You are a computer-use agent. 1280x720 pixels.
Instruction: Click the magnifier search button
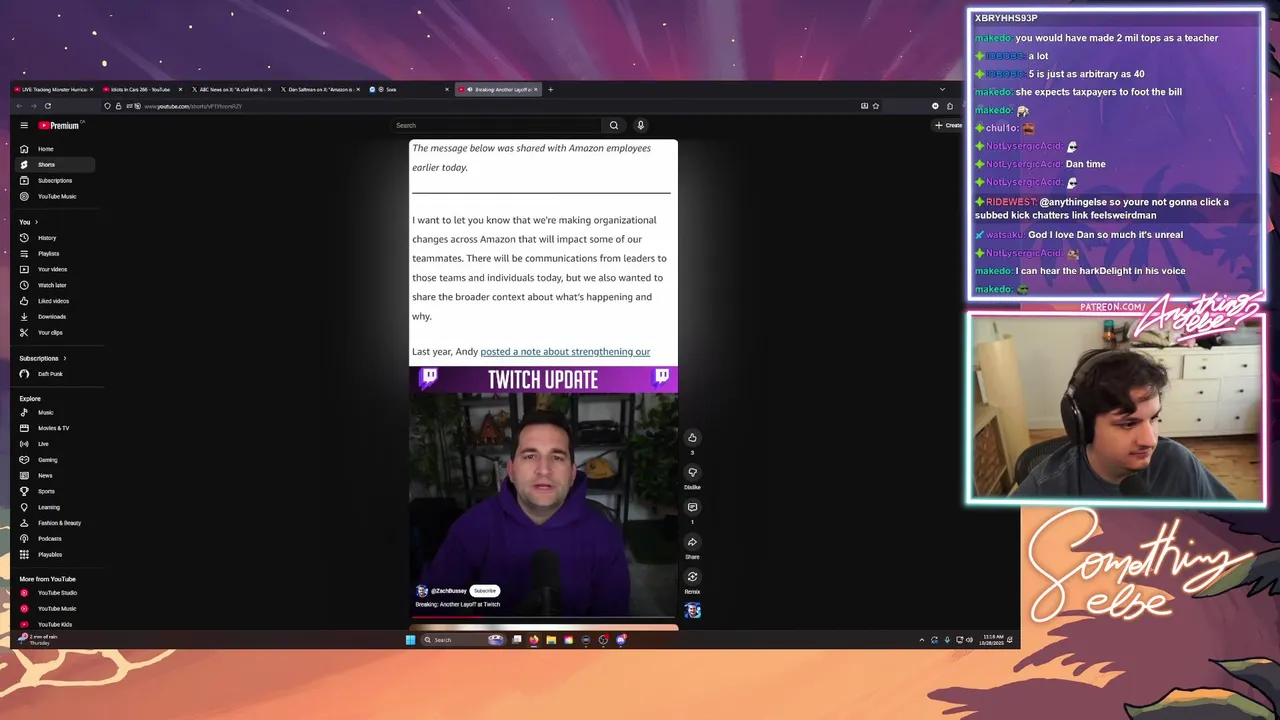(x=614, y=125)
